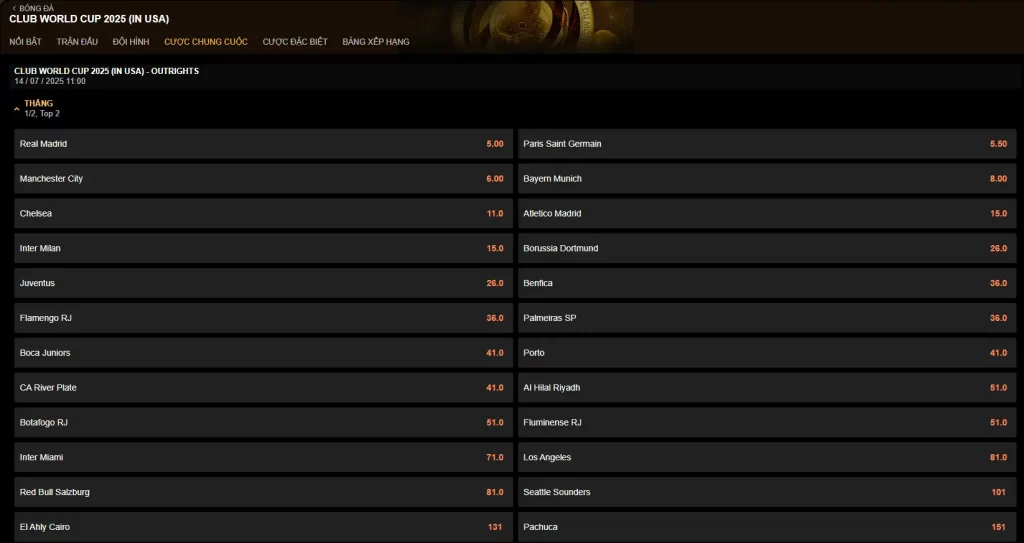Open Cược Đặc Biệt tab

coord(295,42)
